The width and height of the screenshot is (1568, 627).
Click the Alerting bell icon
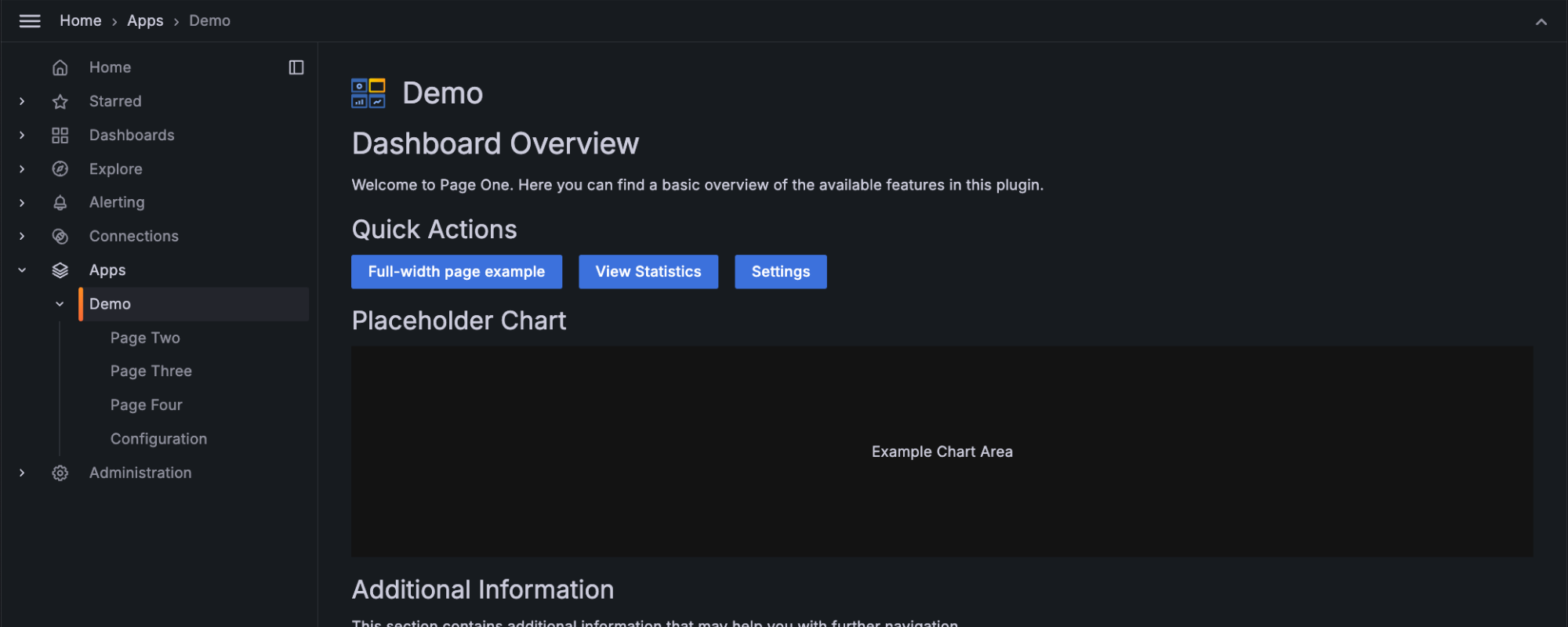coord(60,202)
